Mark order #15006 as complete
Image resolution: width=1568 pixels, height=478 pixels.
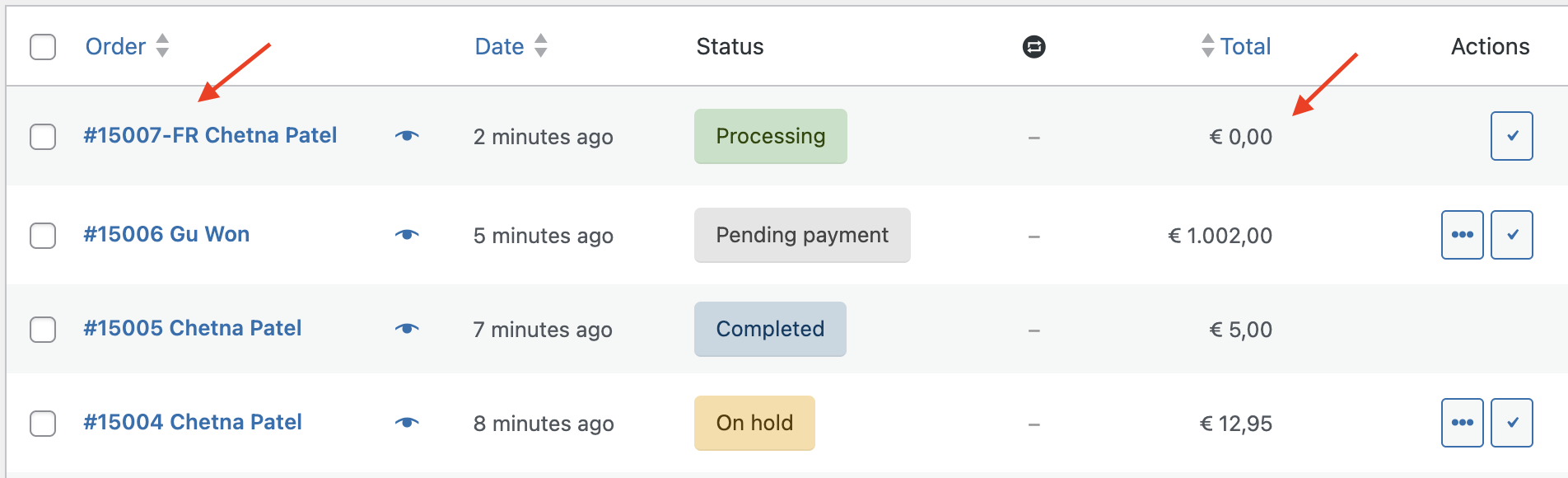click(x=1511, y=235)
